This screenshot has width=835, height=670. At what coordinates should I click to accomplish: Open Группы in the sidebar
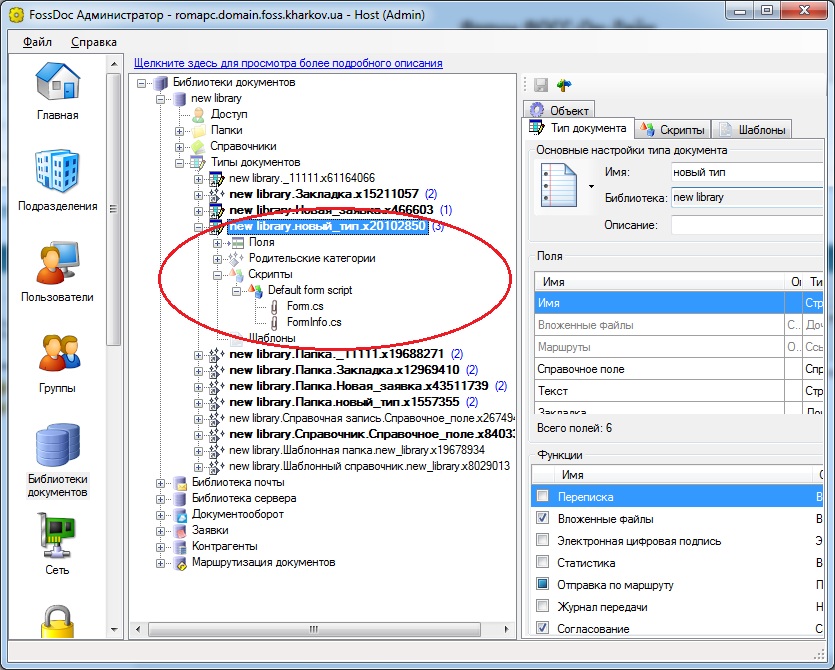tap(57, 362)
